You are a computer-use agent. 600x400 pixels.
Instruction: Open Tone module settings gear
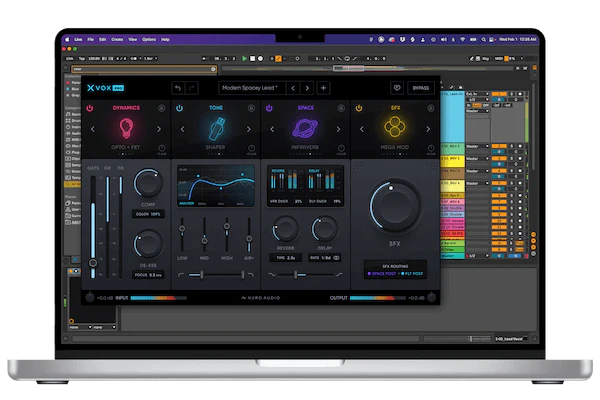pyautogui.click(x=251, y=108)
